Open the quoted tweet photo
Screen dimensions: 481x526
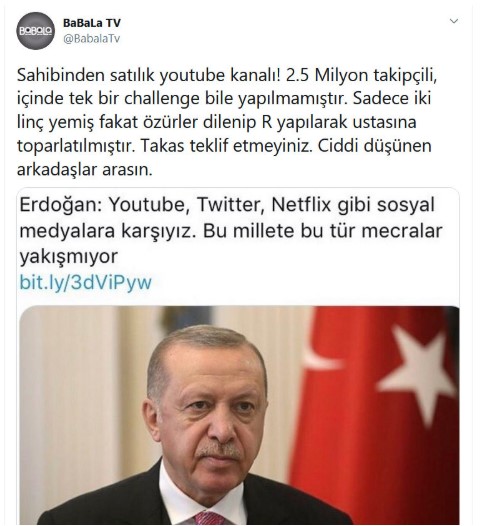point(239,415)
